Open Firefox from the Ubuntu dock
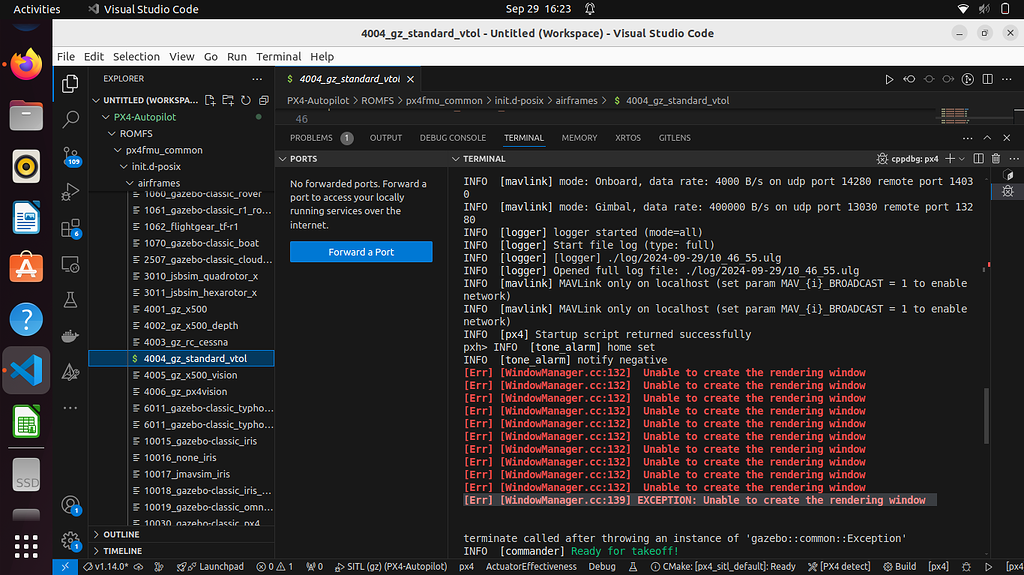 pos(26,64)
